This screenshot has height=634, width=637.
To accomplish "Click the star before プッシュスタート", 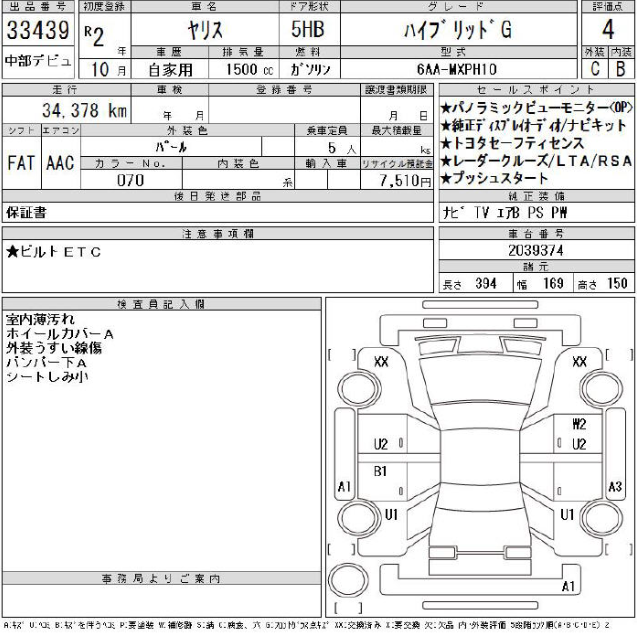I will pos(445,177).
